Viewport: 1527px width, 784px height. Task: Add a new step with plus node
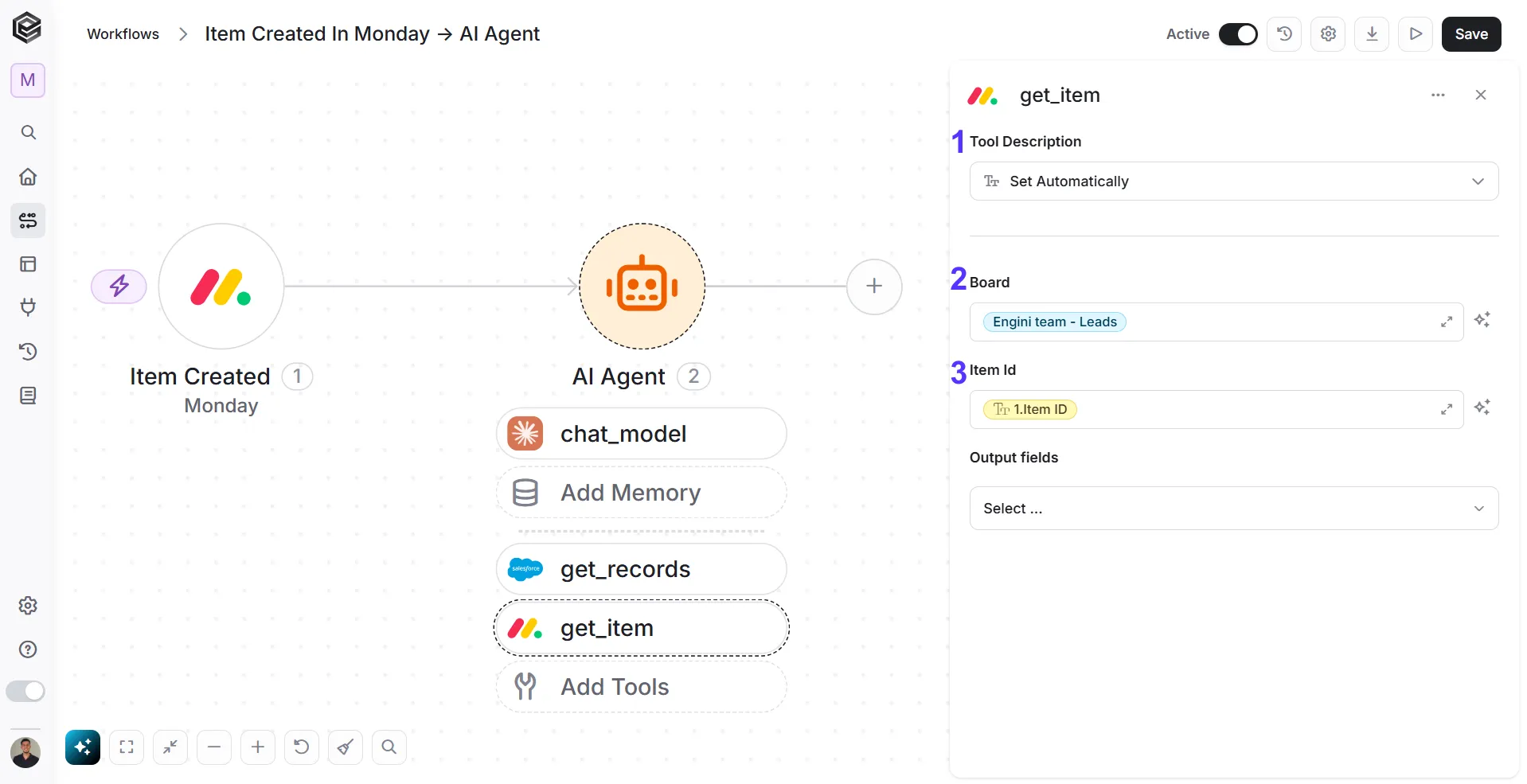(x=874, y=287)
